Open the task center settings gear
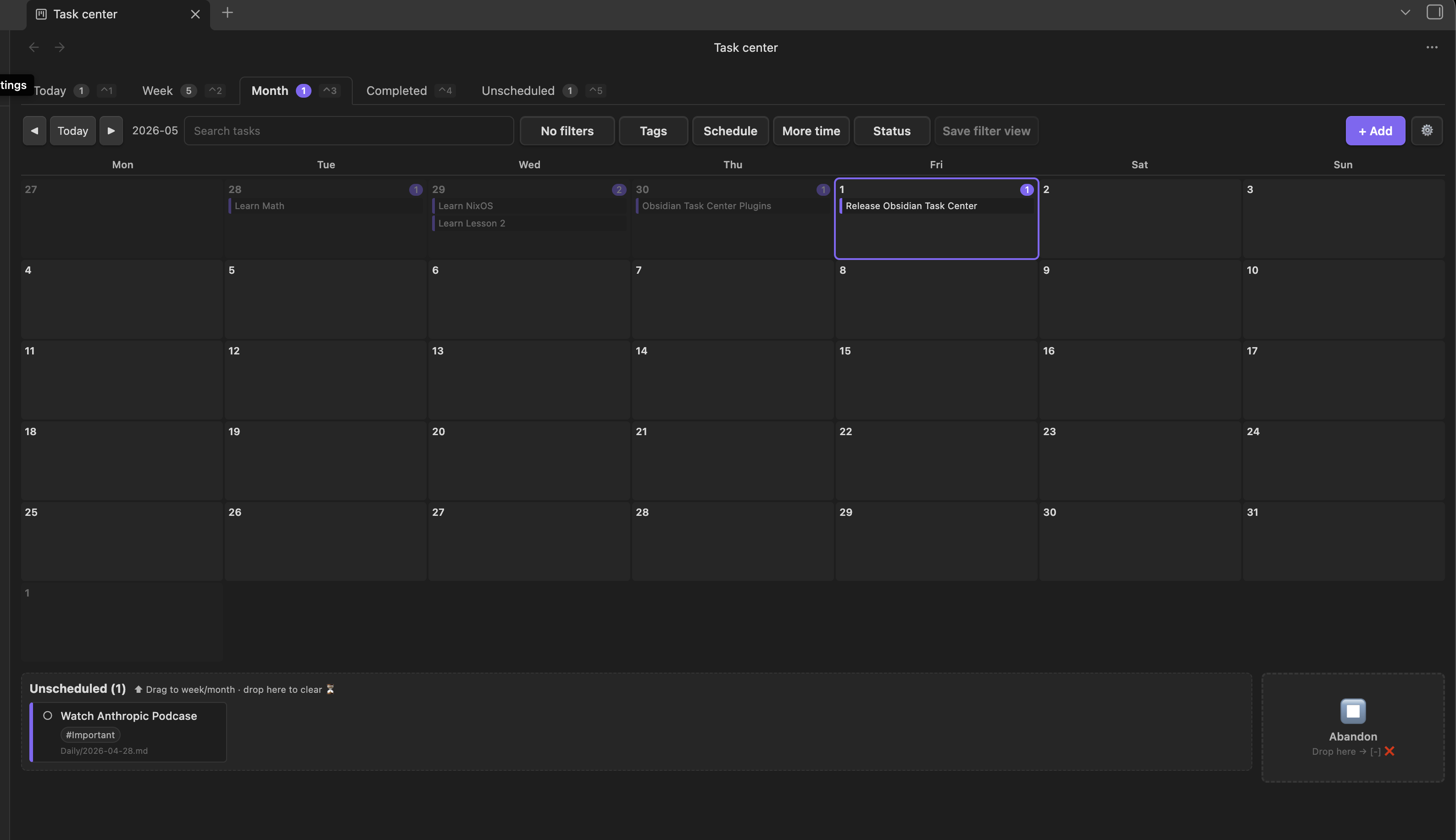Screen dimensions: 1456x840 (1427, 131)
